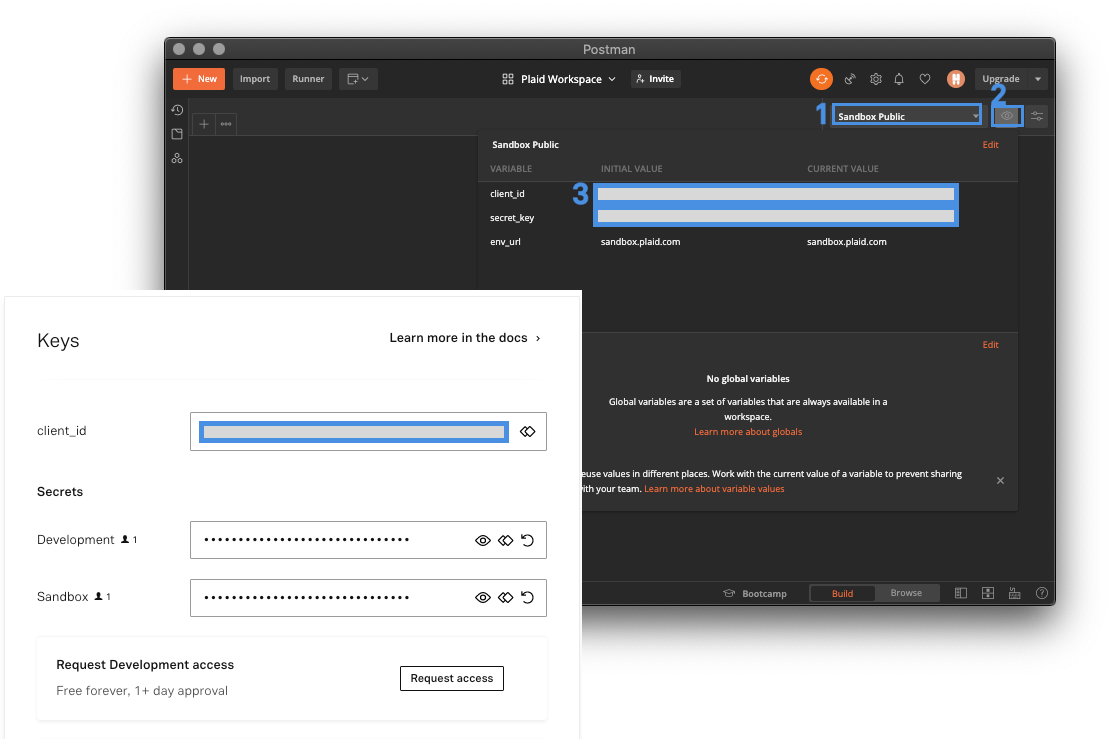Screen dimensions: 1111x739
Task: Toggle the environment quick look eye icon
Action: pyautogui.click(x=1007, y=115)
